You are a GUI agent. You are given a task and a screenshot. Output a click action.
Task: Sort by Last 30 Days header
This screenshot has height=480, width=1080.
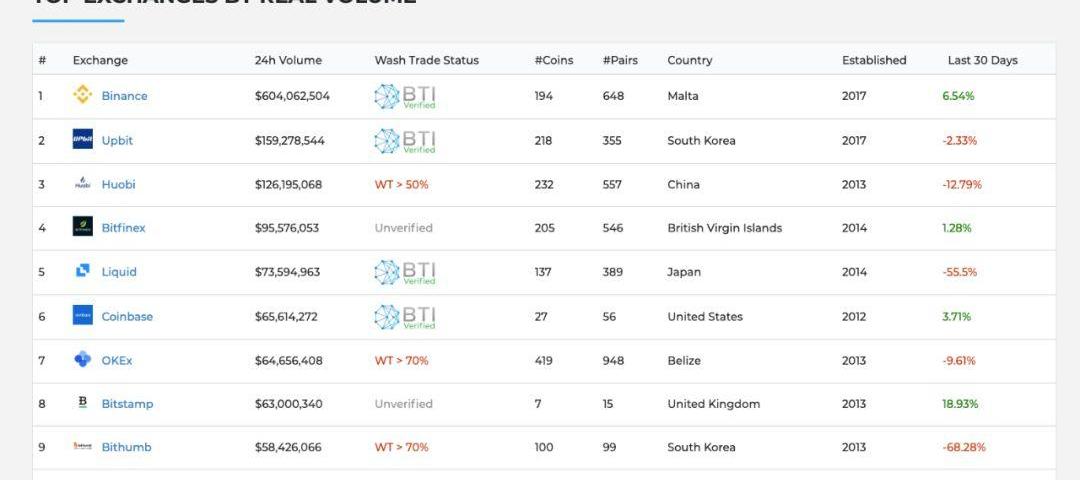point(982,60)
